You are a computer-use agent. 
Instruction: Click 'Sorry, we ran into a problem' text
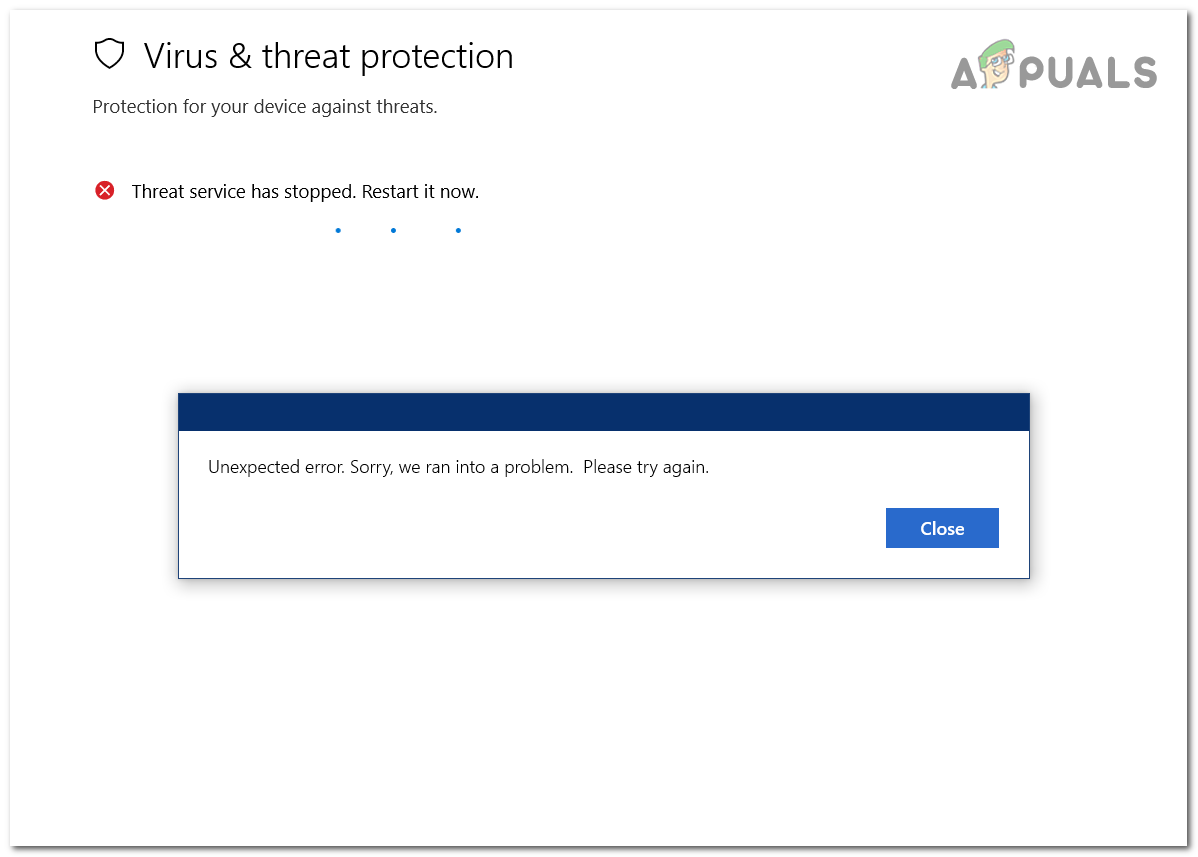click(462, 467)
